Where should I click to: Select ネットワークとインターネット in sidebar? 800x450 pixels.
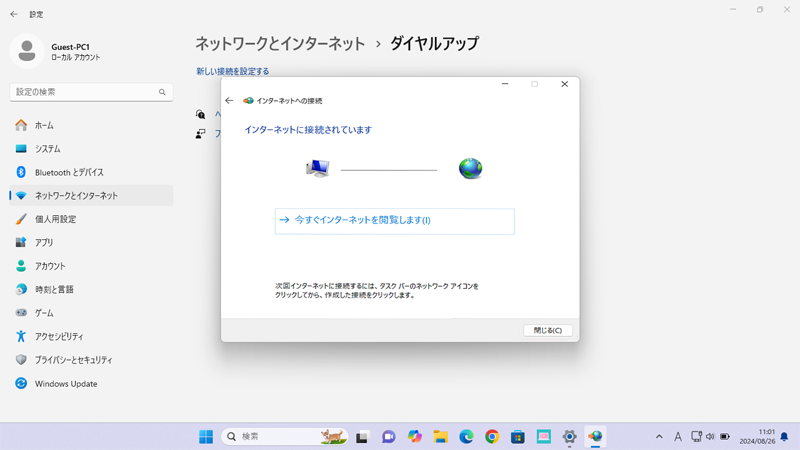pos(91,195)
